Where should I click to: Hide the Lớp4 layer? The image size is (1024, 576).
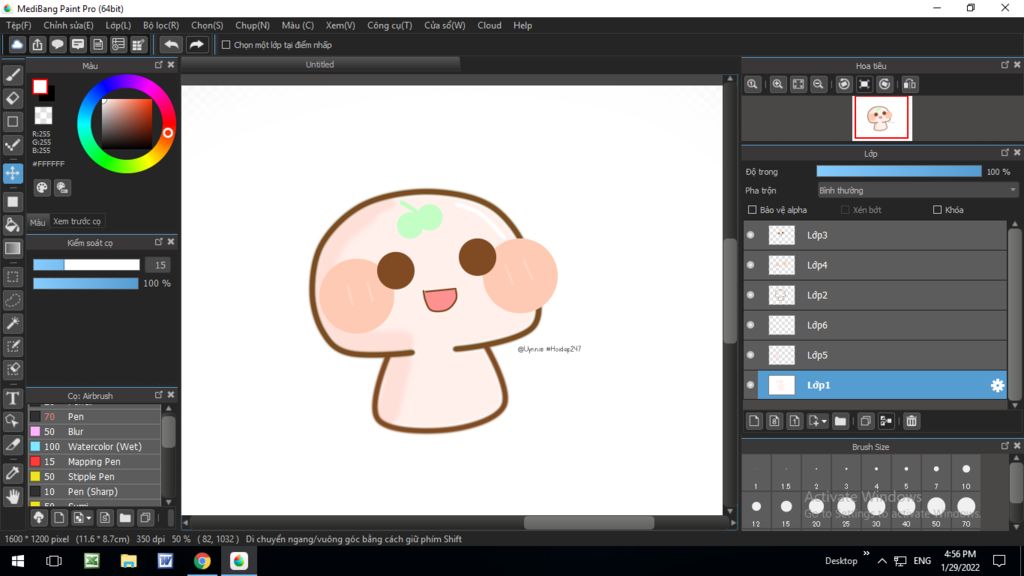coord(750,265)
